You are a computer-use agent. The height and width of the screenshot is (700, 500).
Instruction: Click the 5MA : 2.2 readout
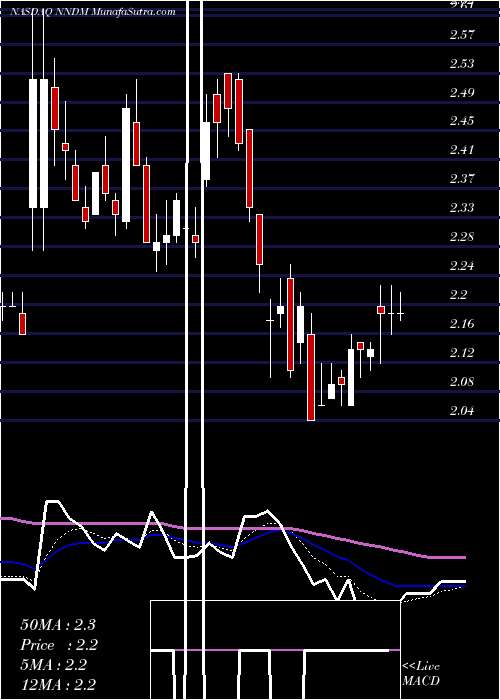coord(54,665)
